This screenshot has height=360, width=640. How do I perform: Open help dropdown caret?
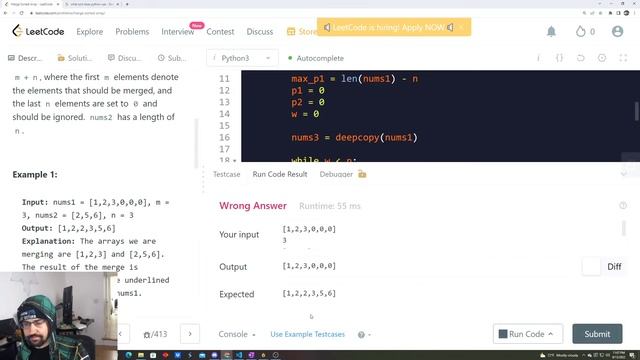pos(369,335)
